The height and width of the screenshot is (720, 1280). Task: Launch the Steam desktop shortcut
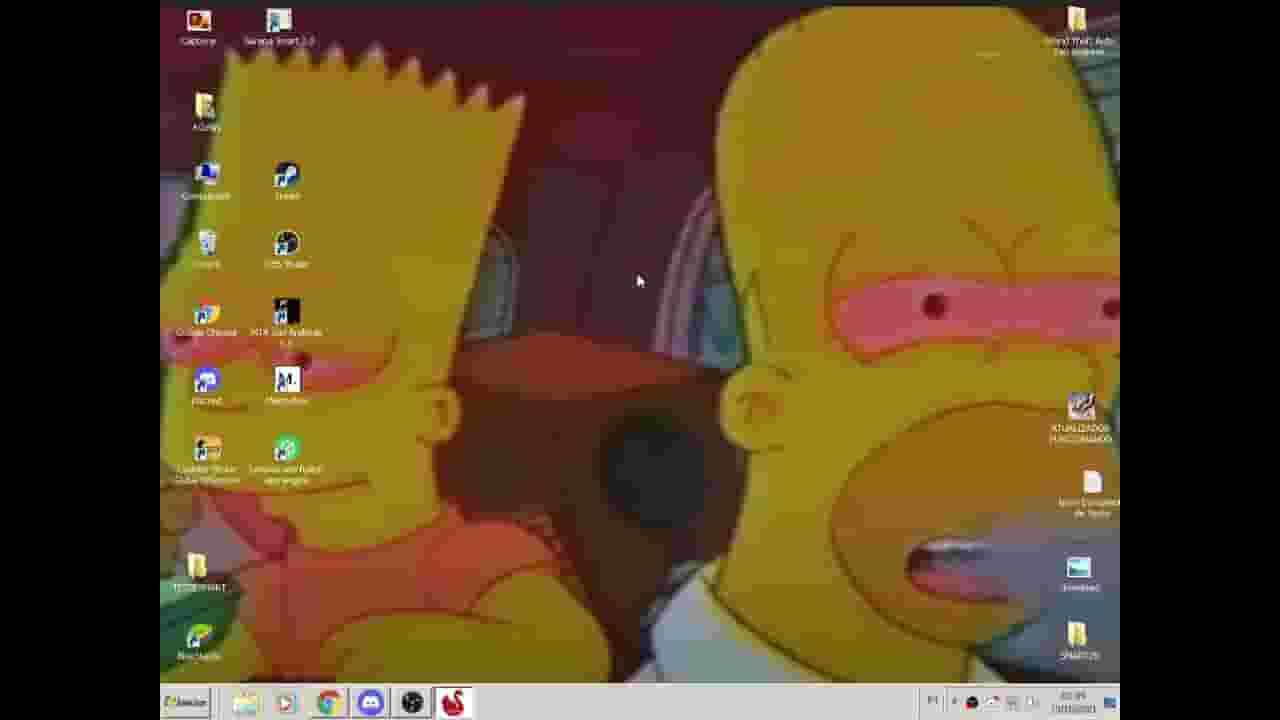(287, 181)
